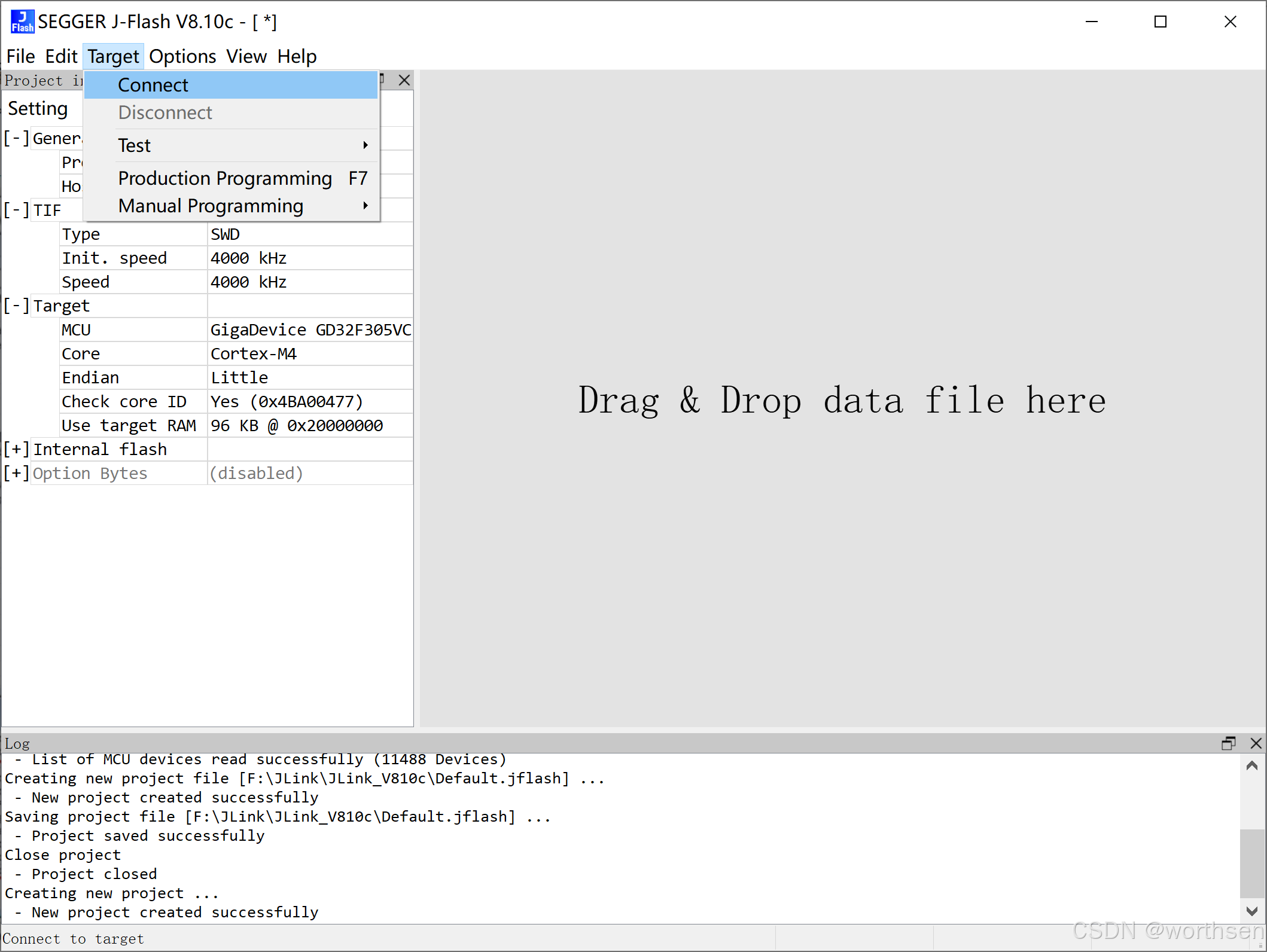This screenshot has height=952, width=1267.
Task: Collapse the Target settings group
Action: click(16, 306)
